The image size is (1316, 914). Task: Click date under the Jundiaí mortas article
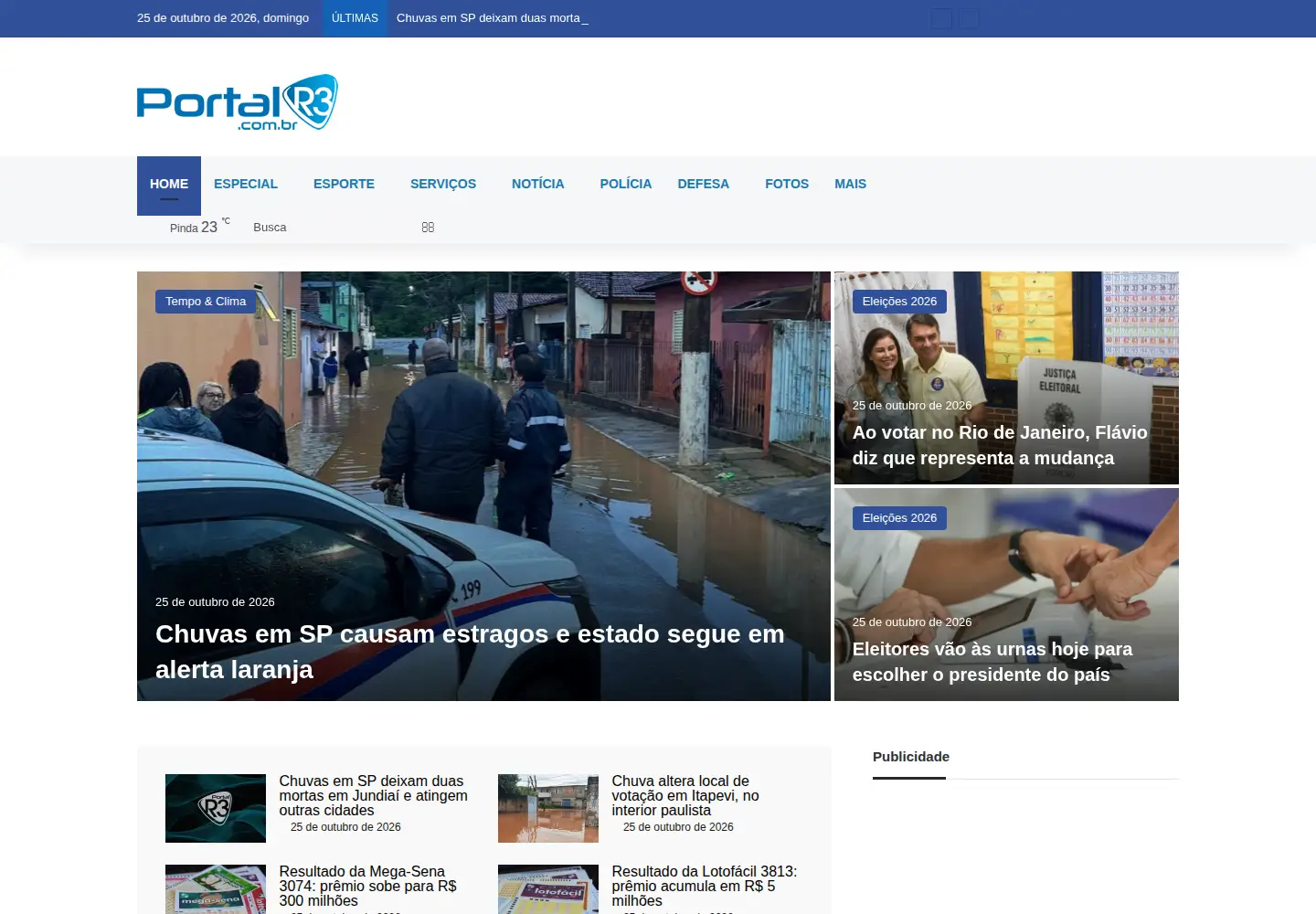[345, 827]
